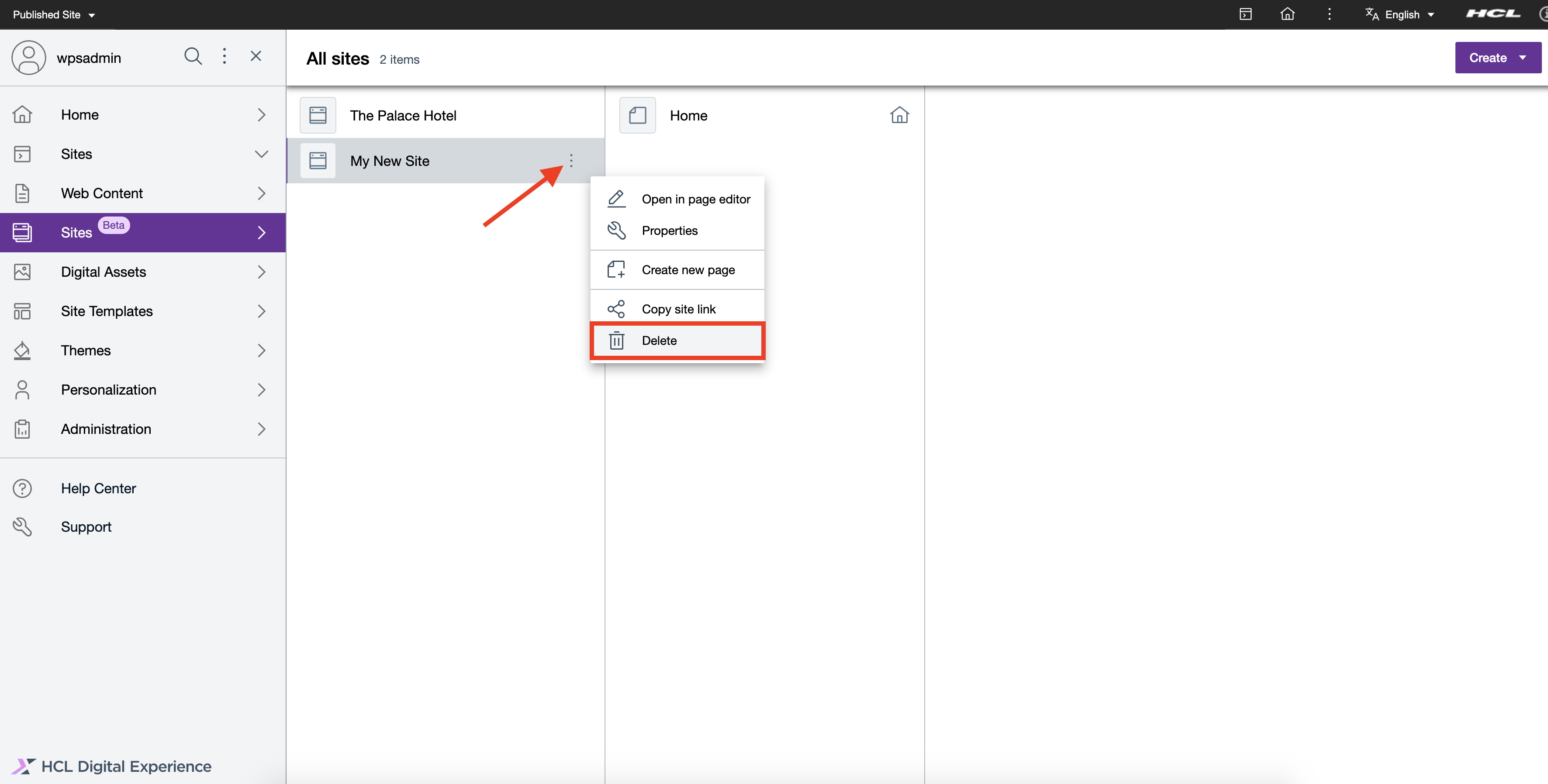Click the My New Site three-dot menu

pyautogui.click(x=571, y=160)
